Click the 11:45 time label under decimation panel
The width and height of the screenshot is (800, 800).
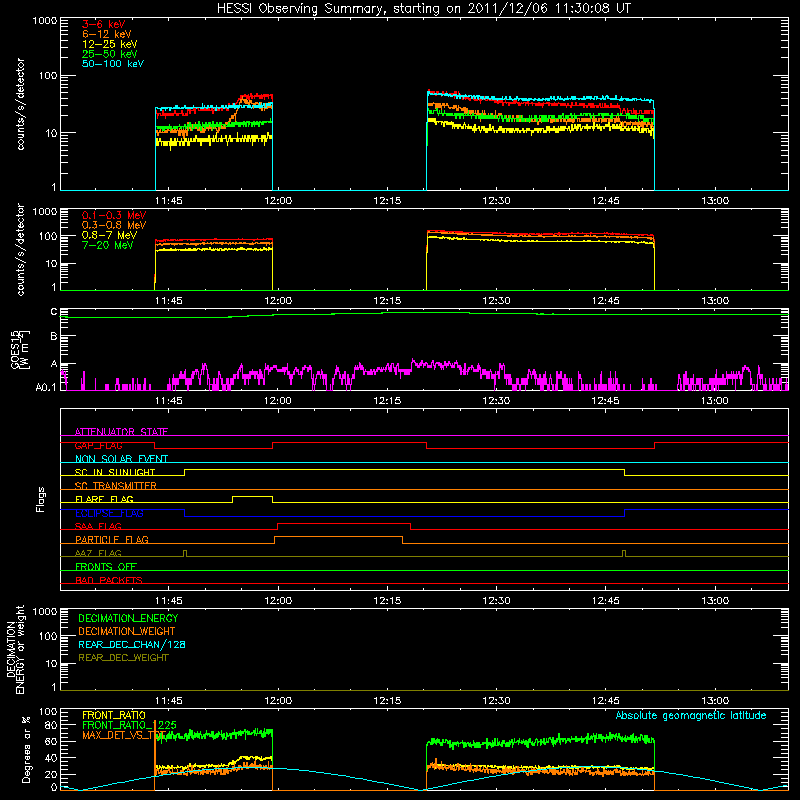coord(168,701)
